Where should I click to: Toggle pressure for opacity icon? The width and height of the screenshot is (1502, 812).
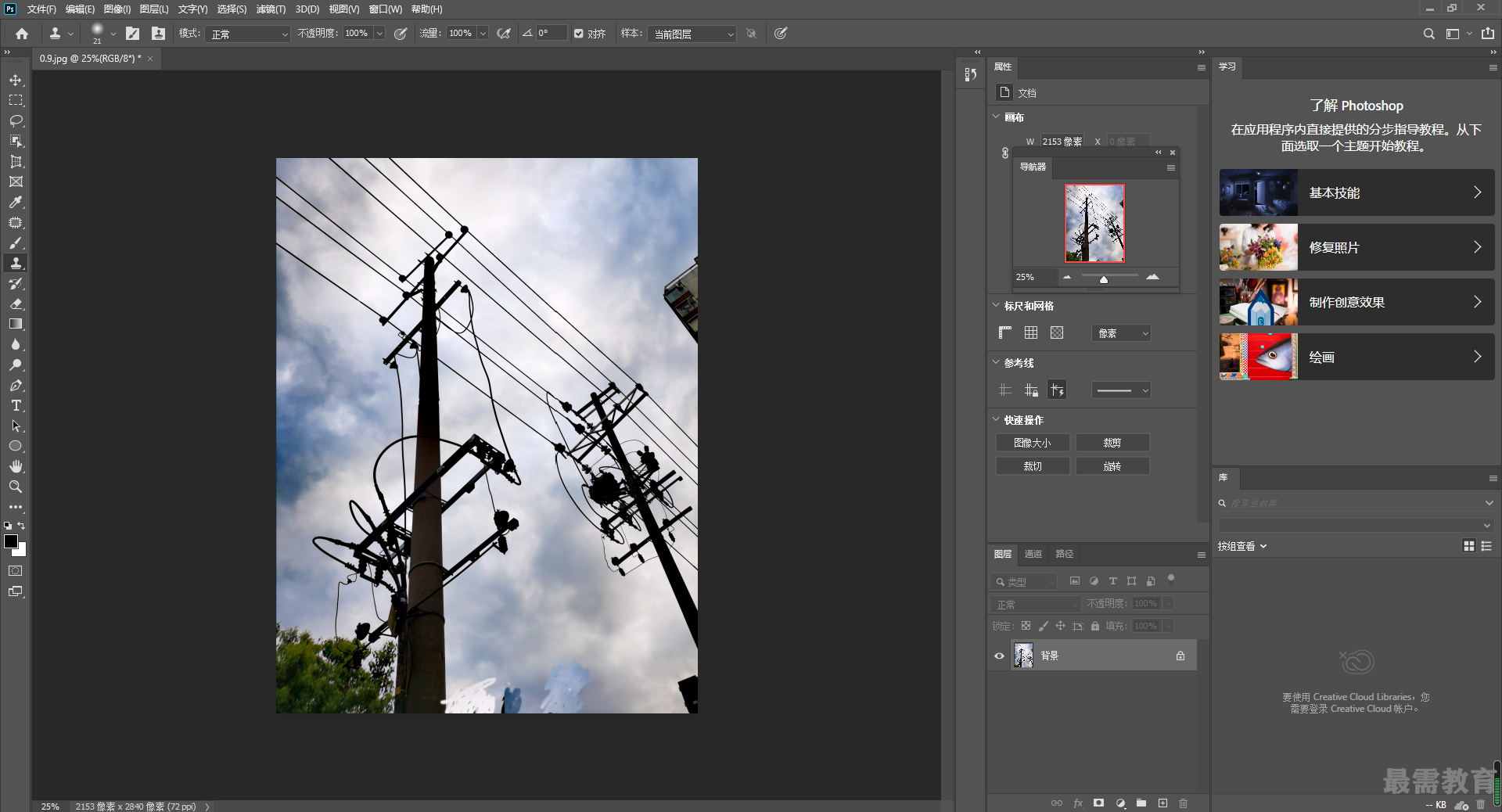(401, 34)
